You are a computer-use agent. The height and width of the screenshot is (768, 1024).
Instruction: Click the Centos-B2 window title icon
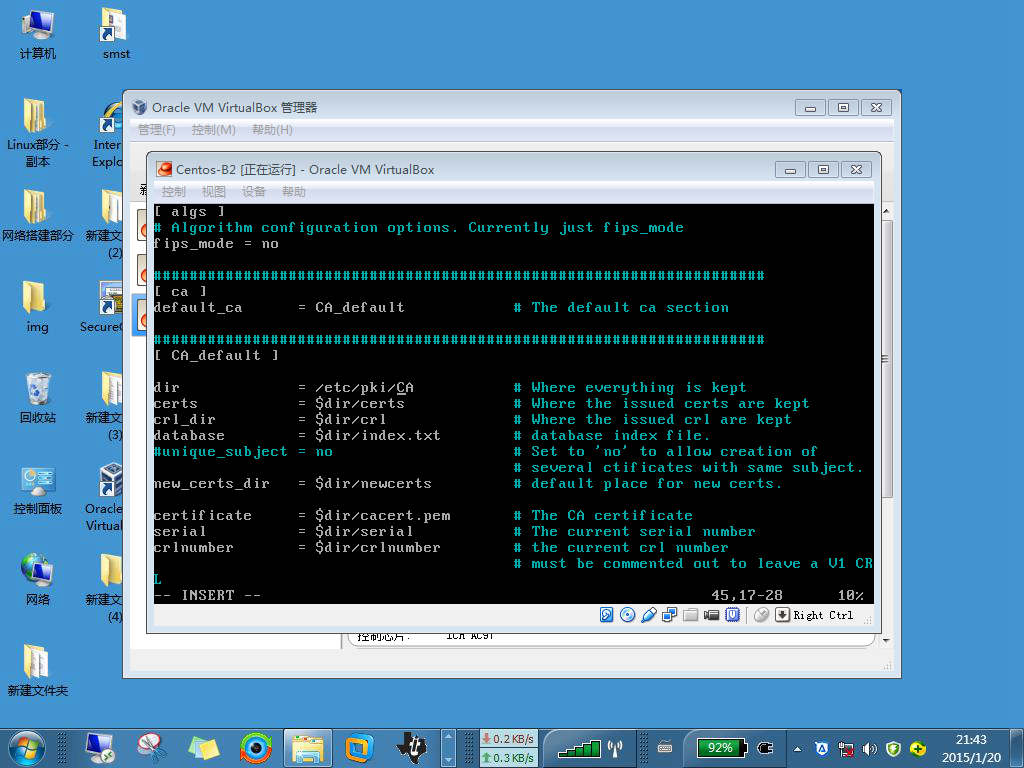[x=164, y=169]
